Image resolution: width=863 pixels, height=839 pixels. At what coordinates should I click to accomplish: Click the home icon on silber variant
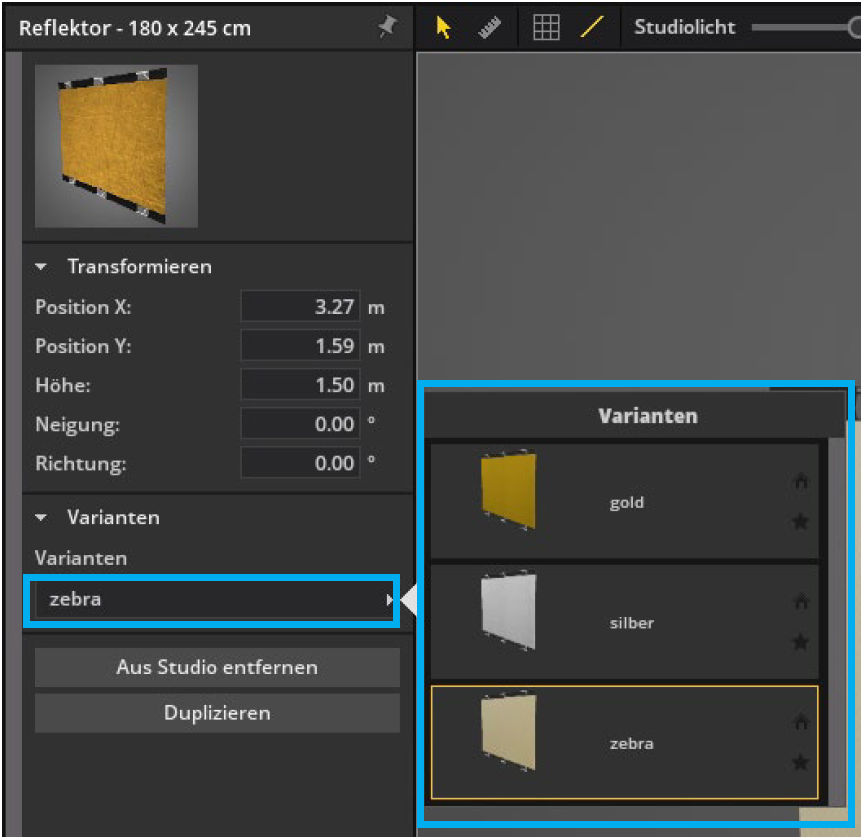[x=800, y=602]
